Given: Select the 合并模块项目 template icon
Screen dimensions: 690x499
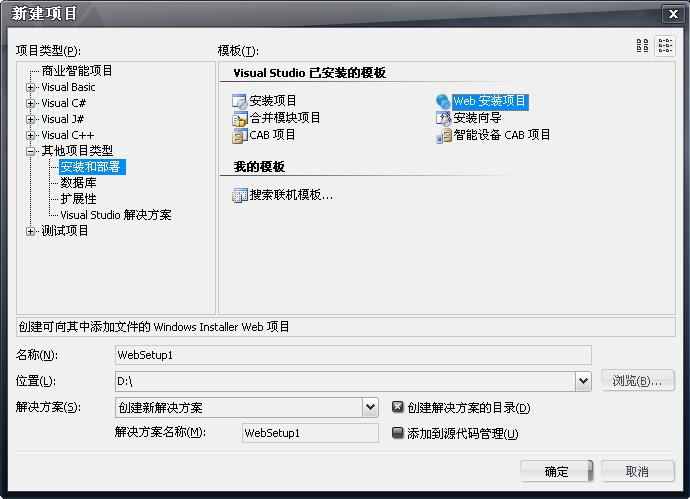Looking at the screenshot, I should 240,118.
